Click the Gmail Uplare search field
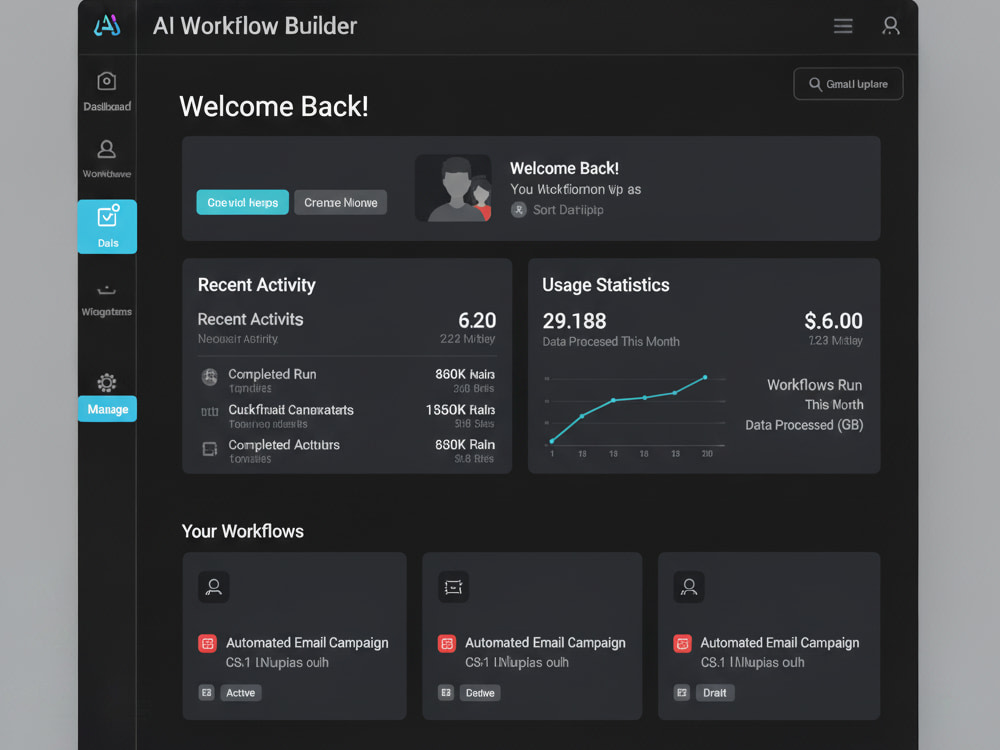 pyautogui.click(x=848, y=84)
